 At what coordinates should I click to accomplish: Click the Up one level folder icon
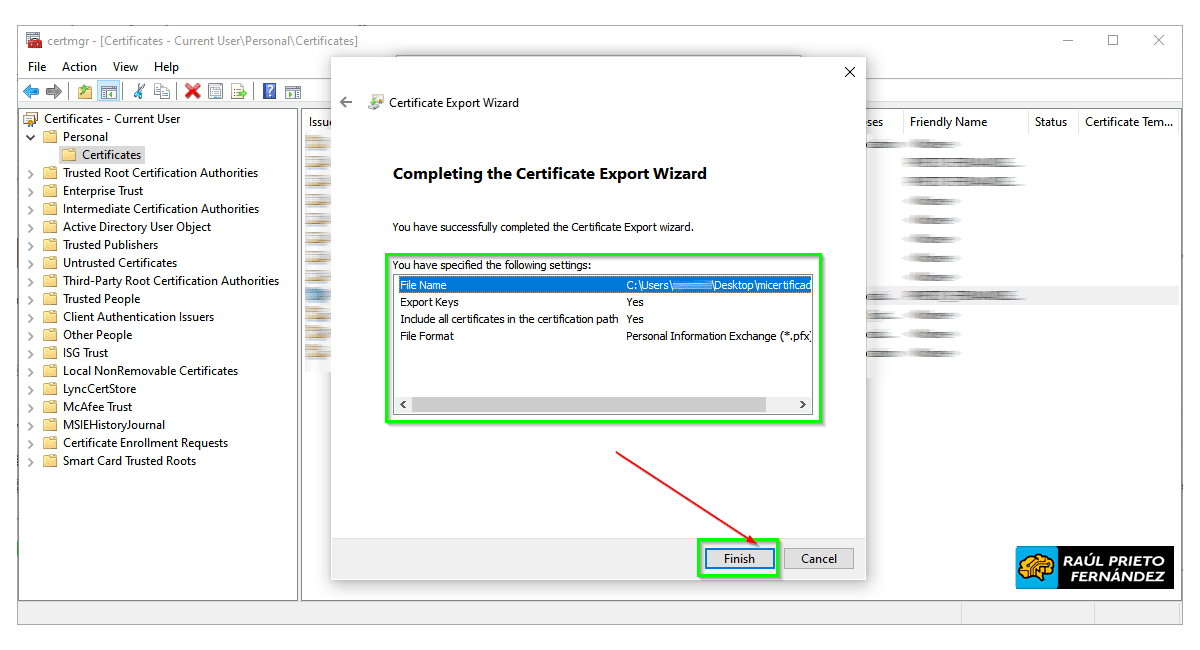85,92
